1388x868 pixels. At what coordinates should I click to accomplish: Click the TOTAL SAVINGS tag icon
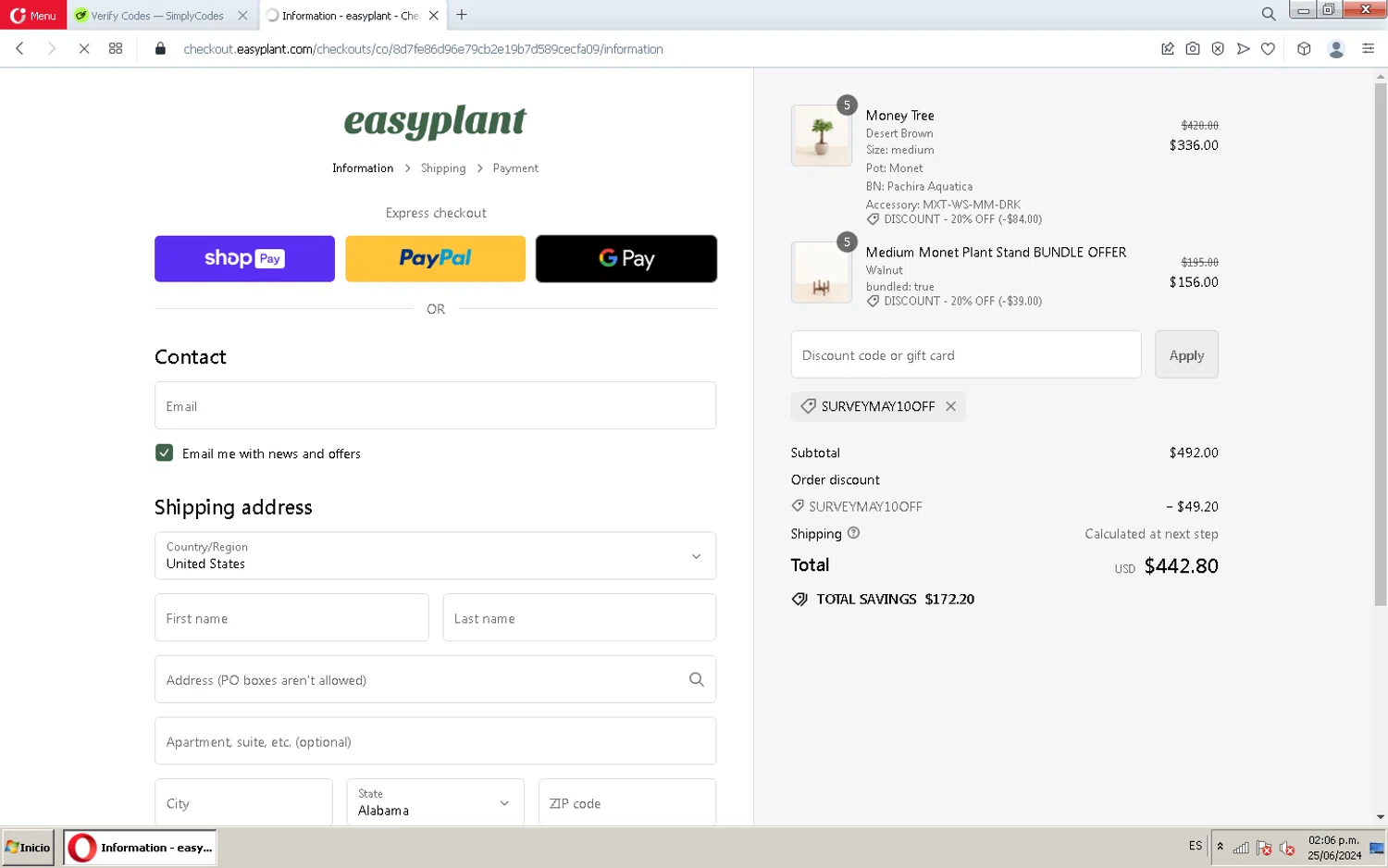(800, 600)
